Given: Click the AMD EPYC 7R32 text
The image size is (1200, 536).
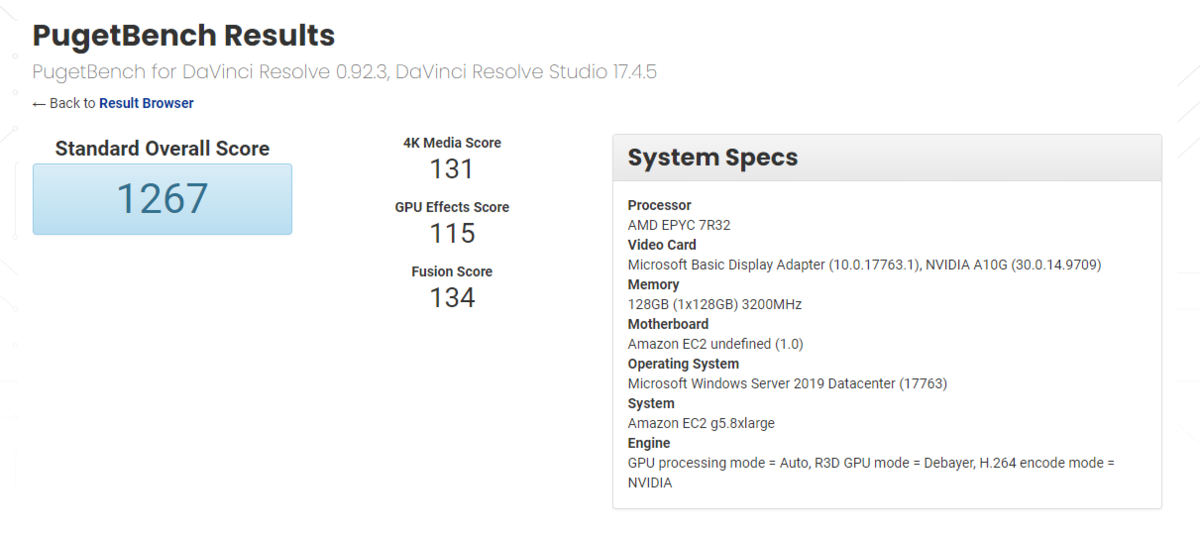Looking at the screenshot, I should 679,225.
